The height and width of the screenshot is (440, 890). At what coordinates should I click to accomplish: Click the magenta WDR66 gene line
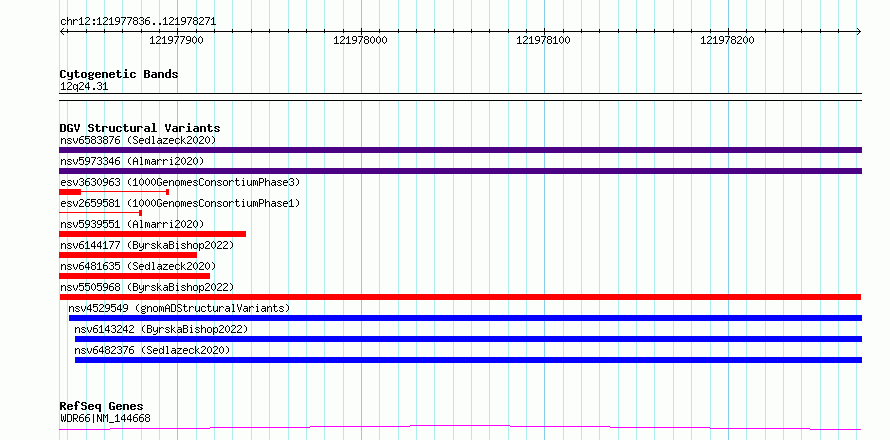pos(460,428)
